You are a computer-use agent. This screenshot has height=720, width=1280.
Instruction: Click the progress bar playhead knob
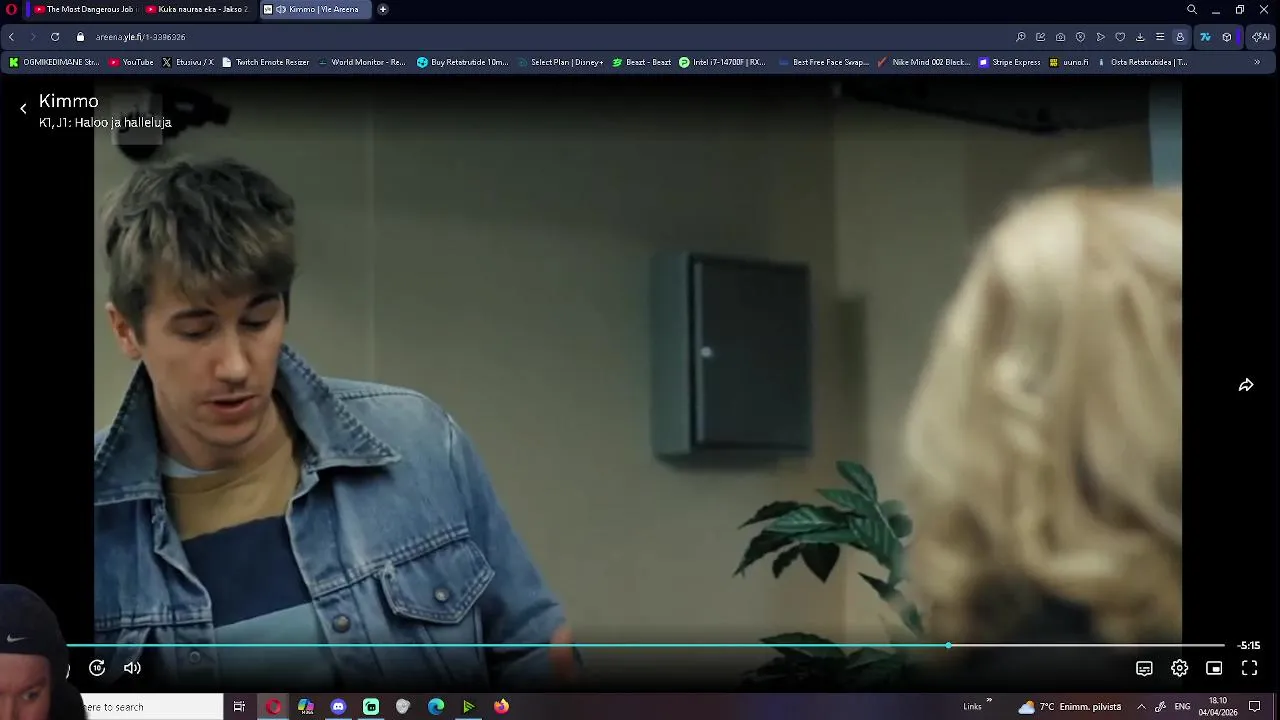(x=948, y=645)
